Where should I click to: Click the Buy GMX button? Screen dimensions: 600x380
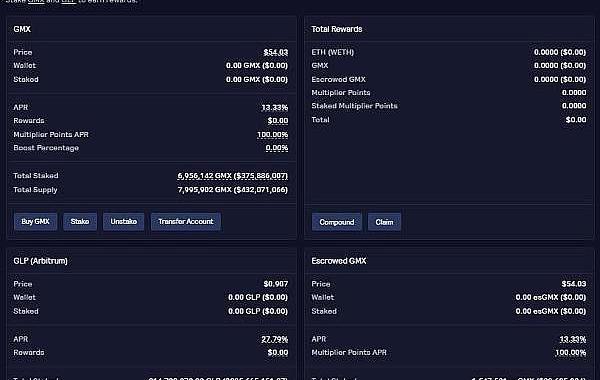click(x=35, y=222)
